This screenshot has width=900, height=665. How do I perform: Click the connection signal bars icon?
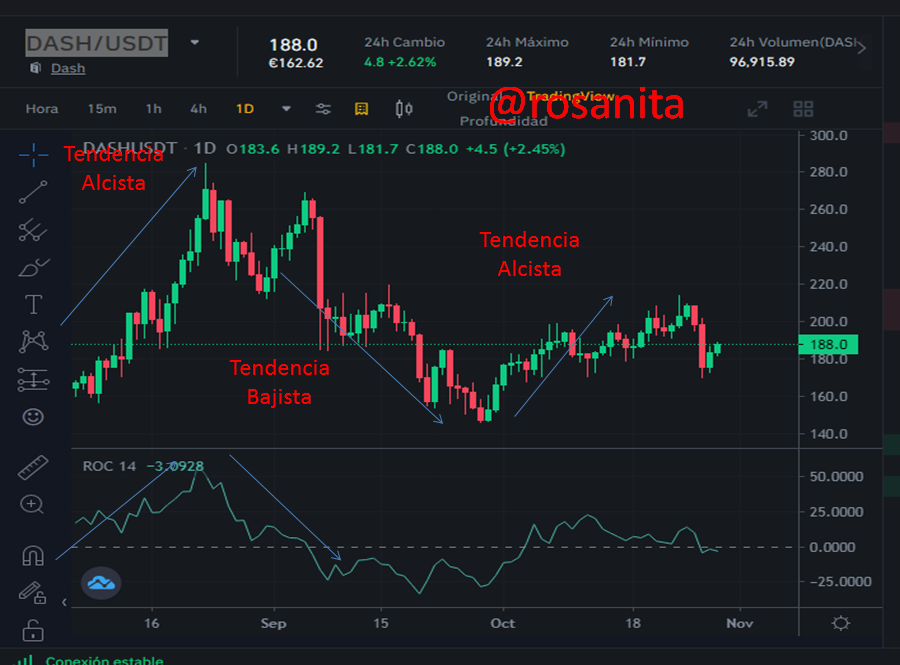point(25,660)
